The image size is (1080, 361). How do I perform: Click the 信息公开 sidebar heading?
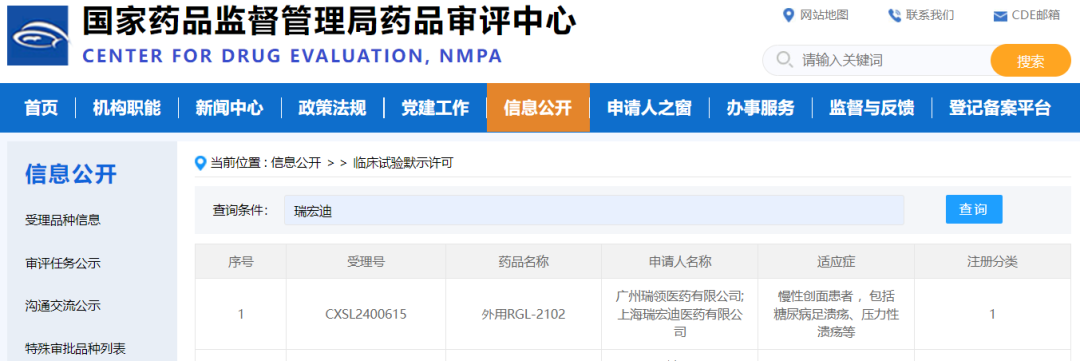71,174
